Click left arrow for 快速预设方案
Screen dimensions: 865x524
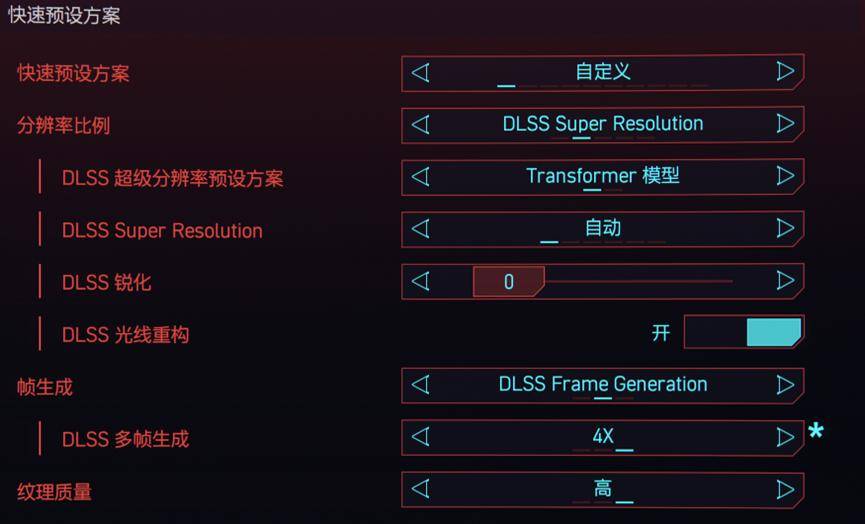click(x=420, y=72)
